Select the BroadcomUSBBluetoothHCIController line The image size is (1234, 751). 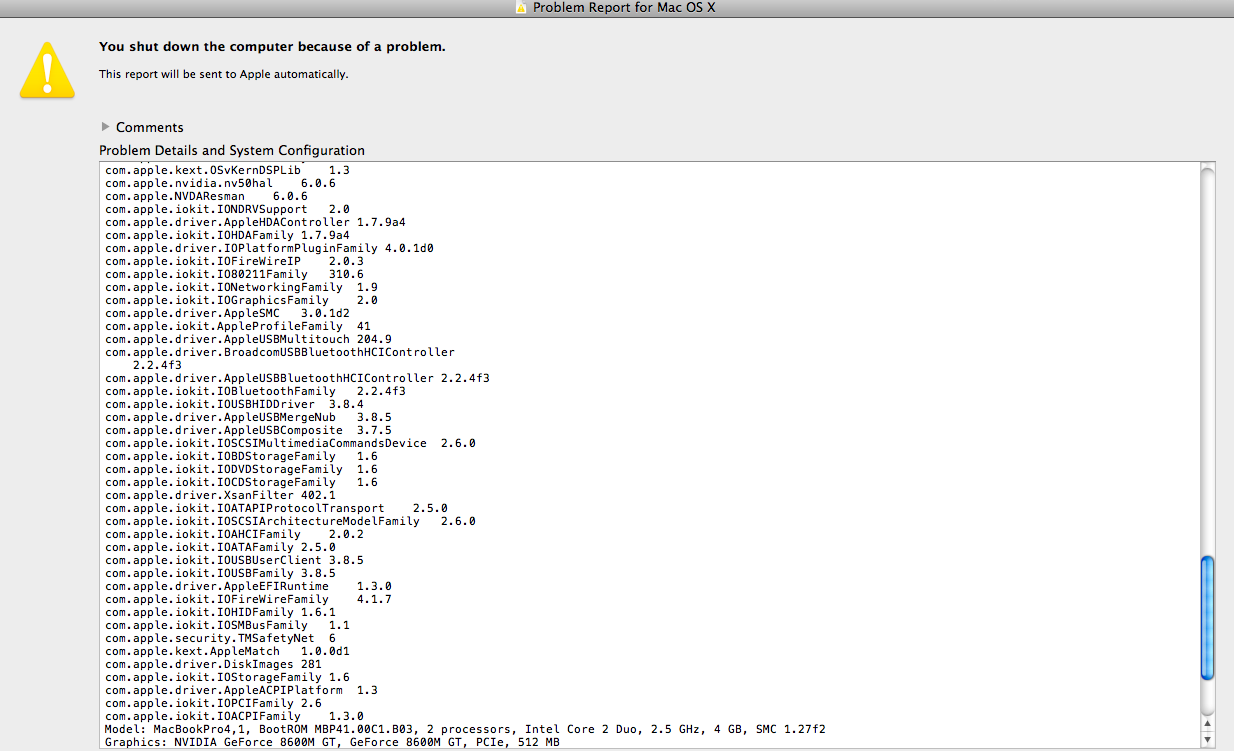coord(280,352)
